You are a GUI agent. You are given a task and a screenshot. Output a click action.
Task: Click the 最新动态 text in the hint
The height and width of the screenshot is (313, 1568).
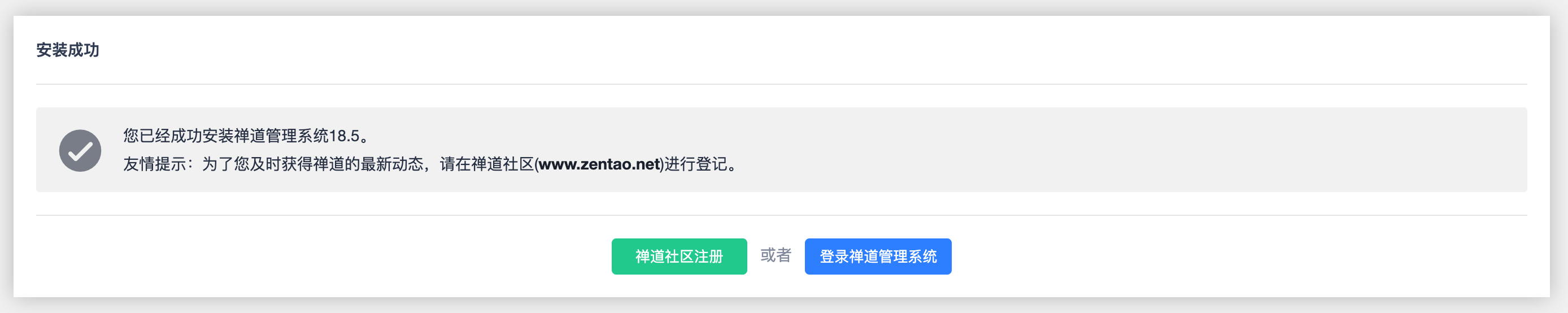(391, 164)
